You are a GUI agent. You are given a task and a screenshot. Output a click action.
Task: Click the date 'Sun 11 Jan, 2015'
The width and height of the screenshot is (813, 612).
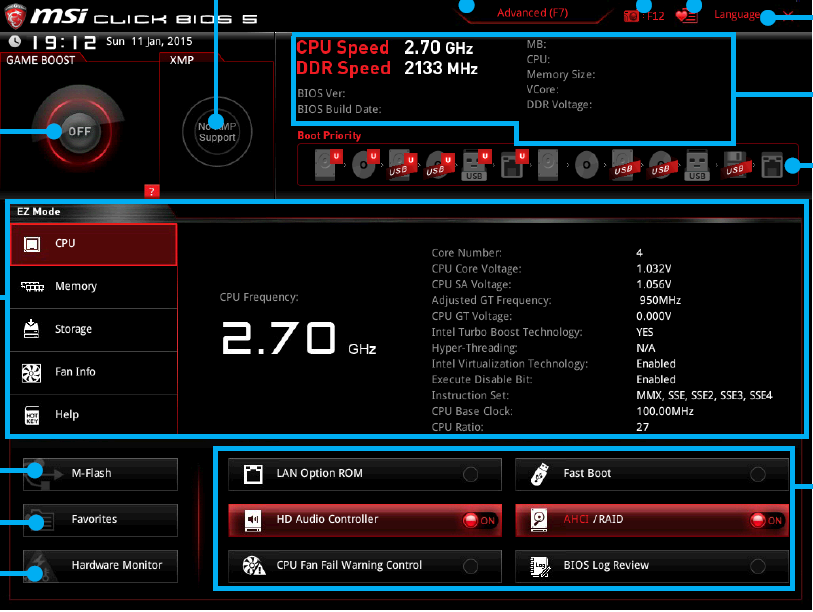[x=149, y=41]
